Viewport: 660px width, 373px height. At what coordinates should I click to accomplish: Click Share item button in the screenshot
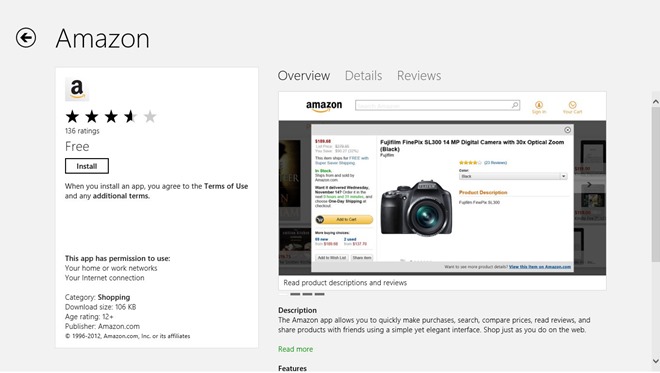[x=362, y=258]
